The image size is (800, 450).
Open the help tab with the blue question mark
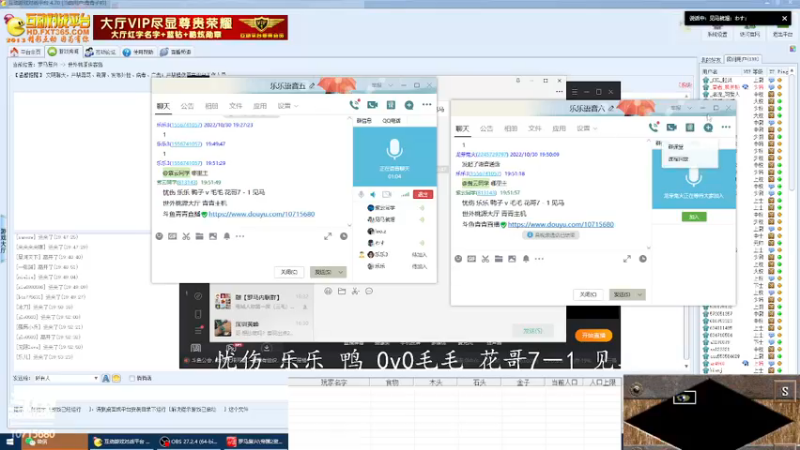tap(138, 52)
